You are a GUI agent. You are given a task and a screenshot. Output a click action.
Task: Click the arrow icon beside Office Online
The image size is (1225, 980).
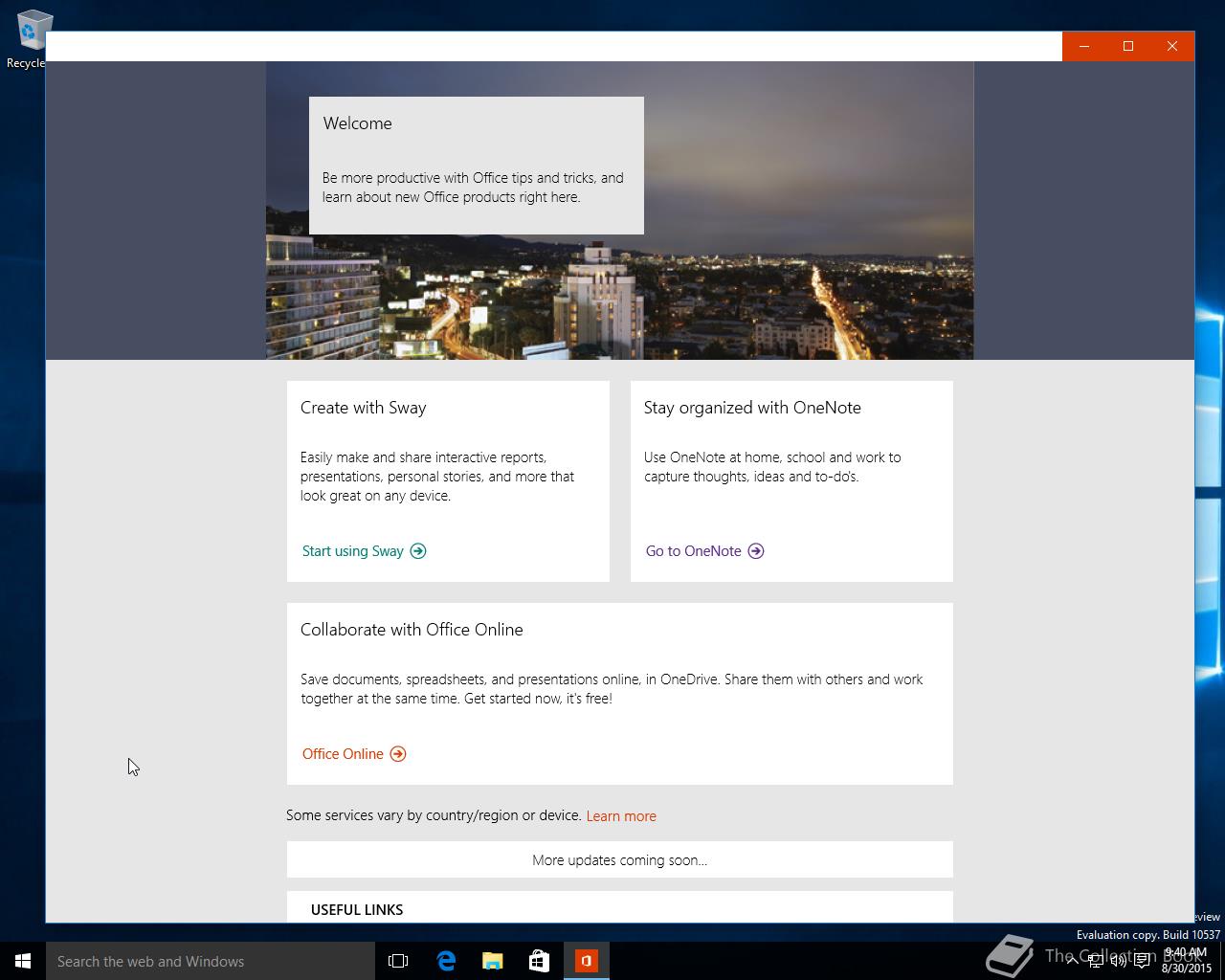point(398,754)
